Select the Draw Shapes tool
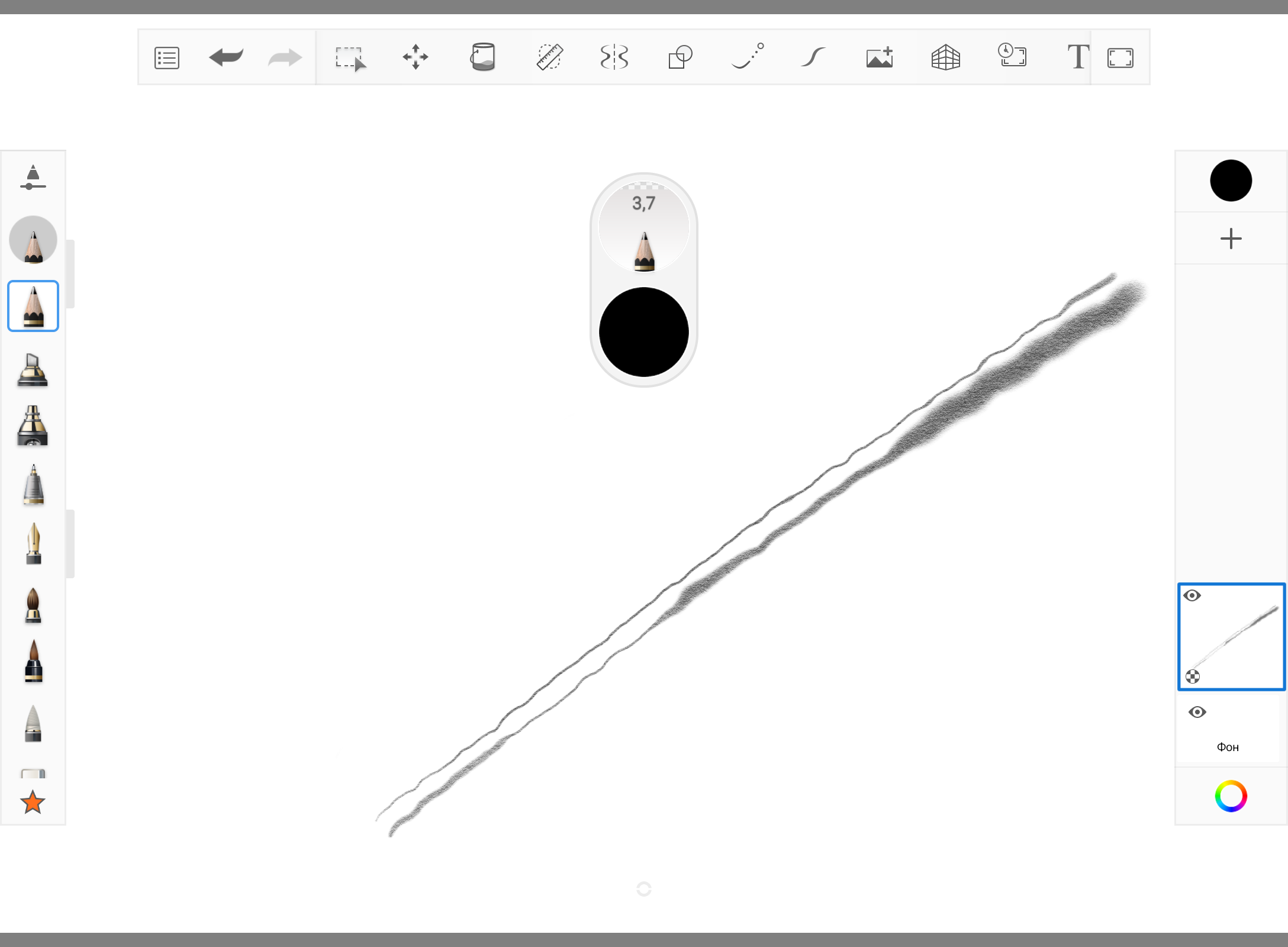Screen dimensions: 1288x947 coord(680,57)
